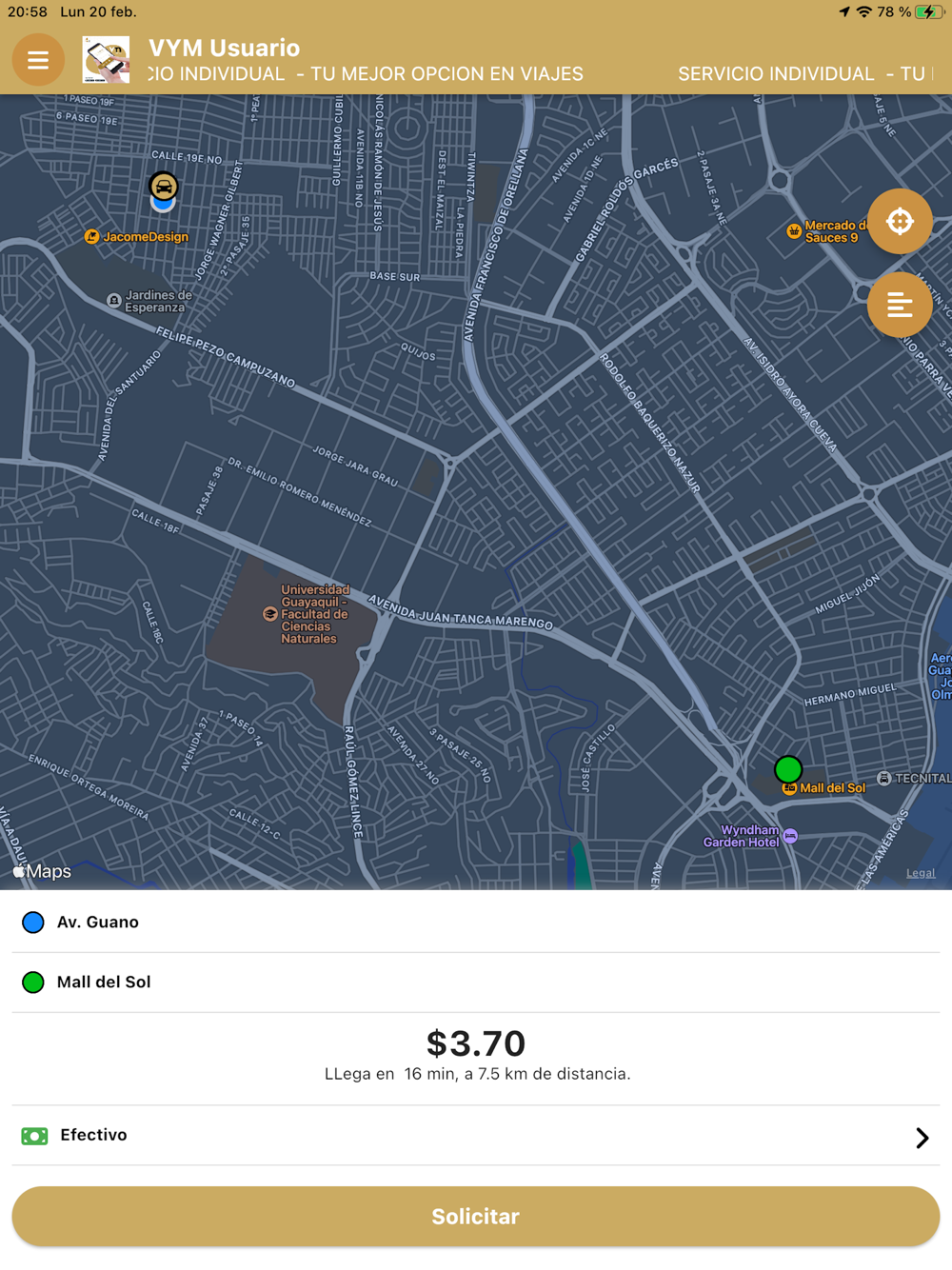The width and height of the screenshot is (952, 1270).
Task: Tap Wi-Fi icon in status bar
Action: click(x=863, y=12)
